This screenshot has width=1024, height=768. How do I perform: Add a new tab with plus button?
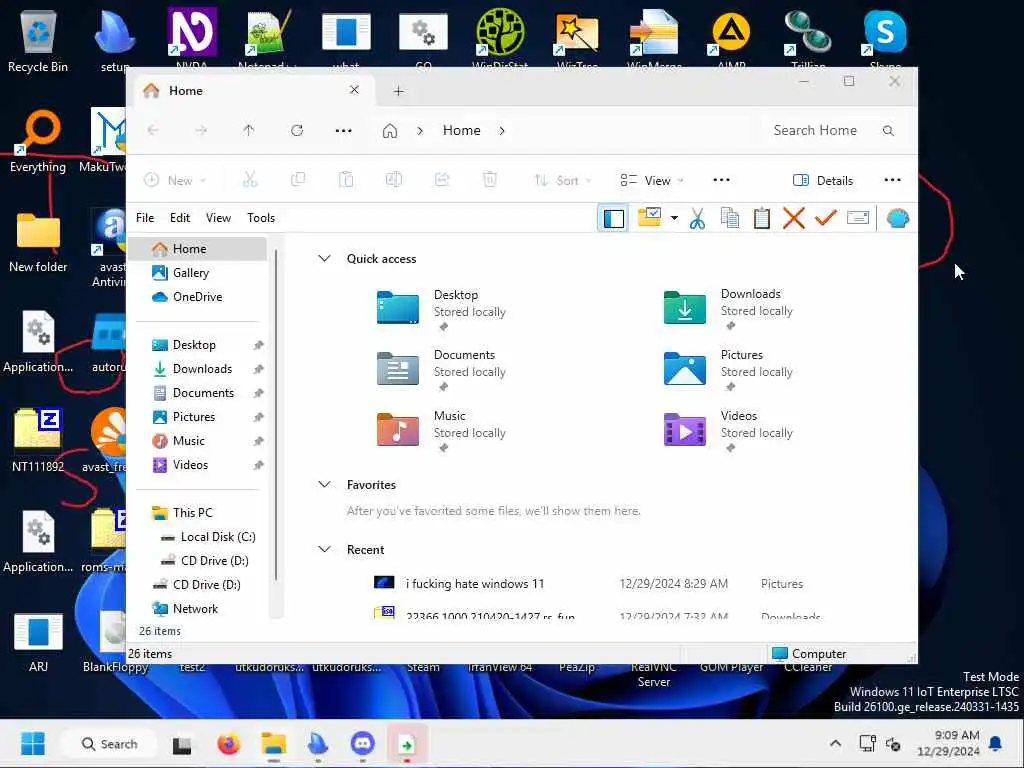[398, 91]
